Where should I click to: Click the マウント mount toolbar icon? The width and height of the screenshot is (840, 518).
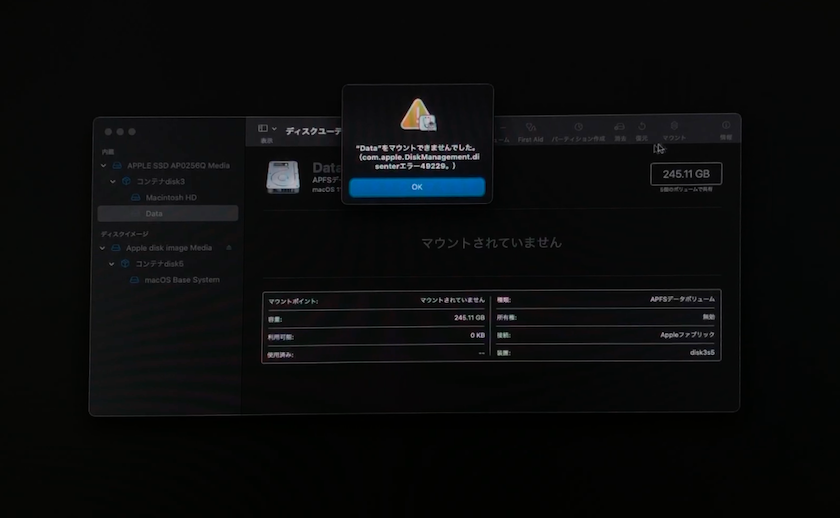pos(674,126)
